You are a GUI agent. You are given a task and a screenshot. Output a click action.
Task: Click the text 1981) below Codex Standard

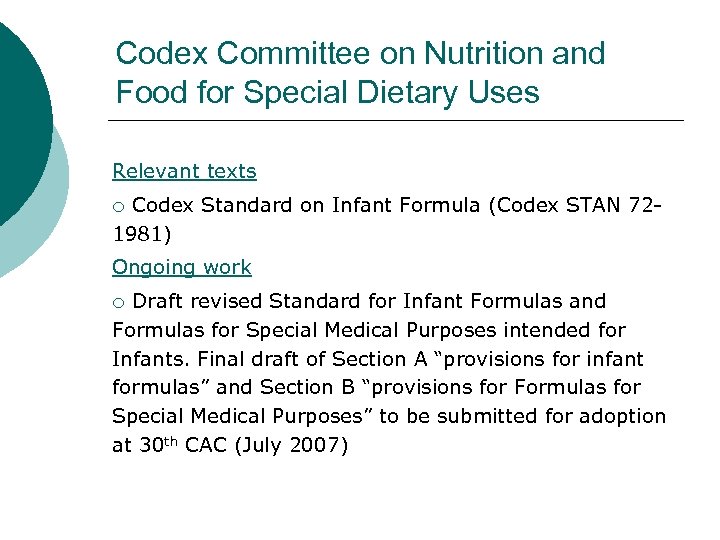(x=142, y=237)
